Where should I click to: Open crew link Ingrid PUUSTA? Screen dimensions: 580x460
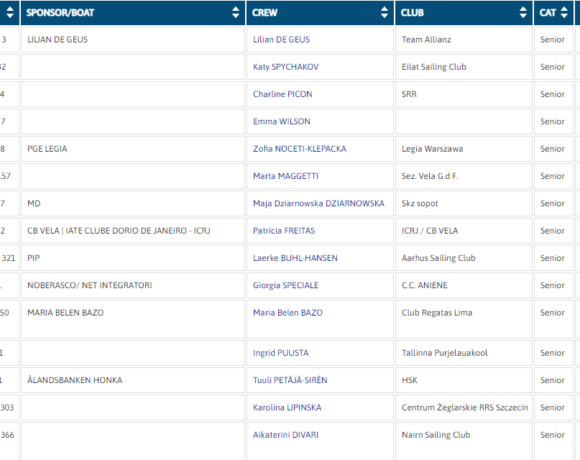pos(280,353)
